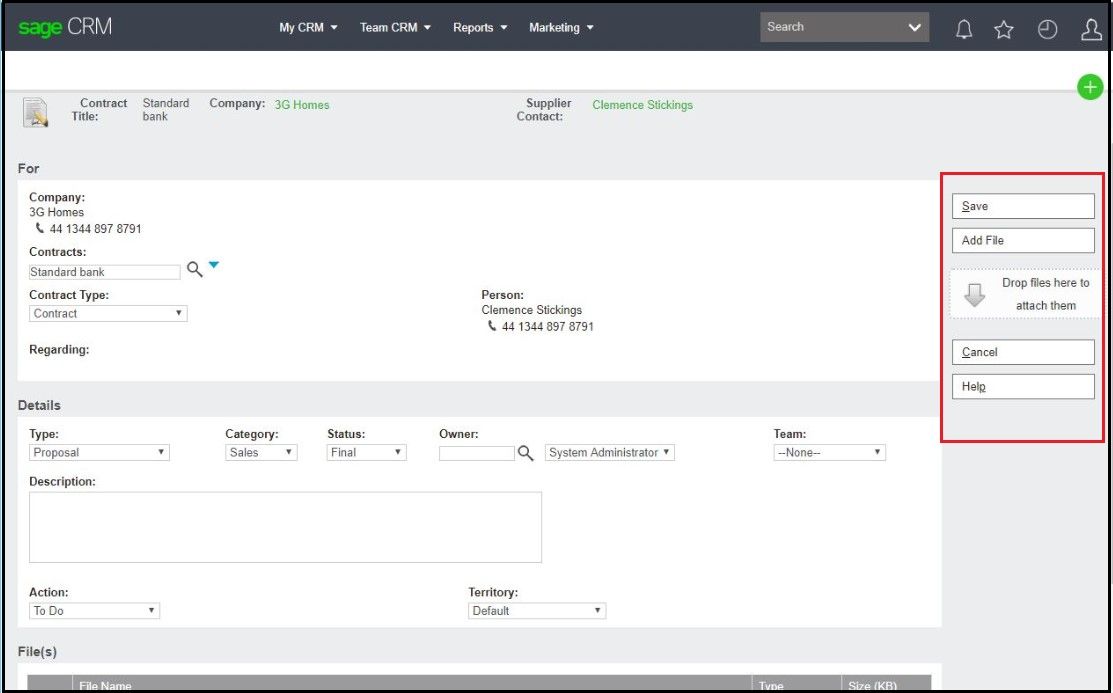Click the Standard bank contract title text
This screenshot has height=693, width=1113.
point(165,109)
